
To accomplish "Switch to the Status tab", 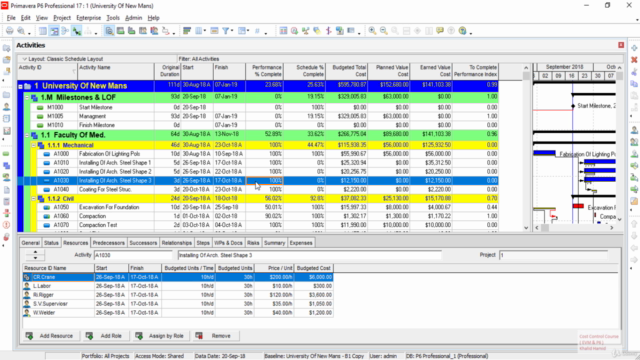I will coord(51,243).
